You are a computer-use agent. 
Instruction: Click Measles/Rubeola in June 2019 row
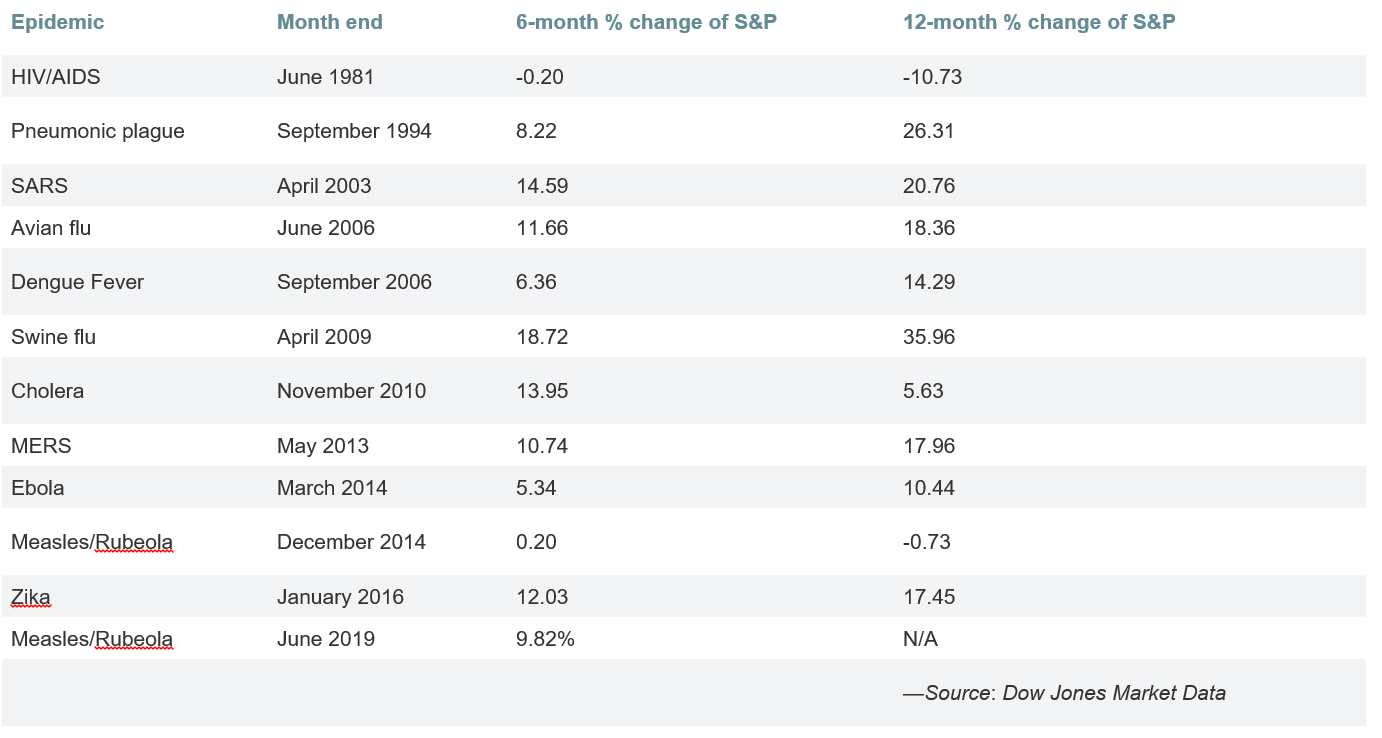coord(92,639)
